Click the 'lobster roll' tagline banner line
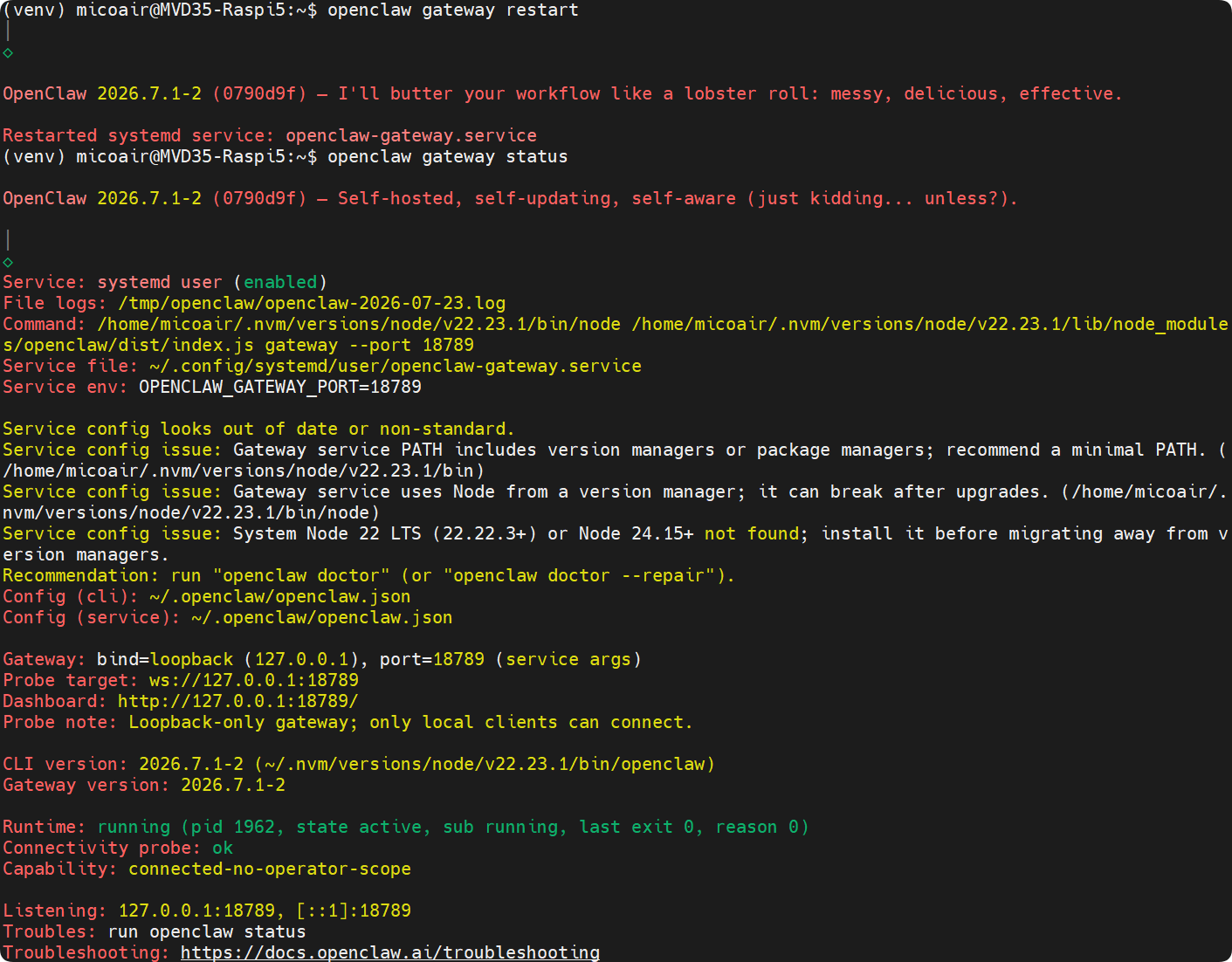This screenshot has width=1232, height=962. pyautogui.click(x=562, y=93)
